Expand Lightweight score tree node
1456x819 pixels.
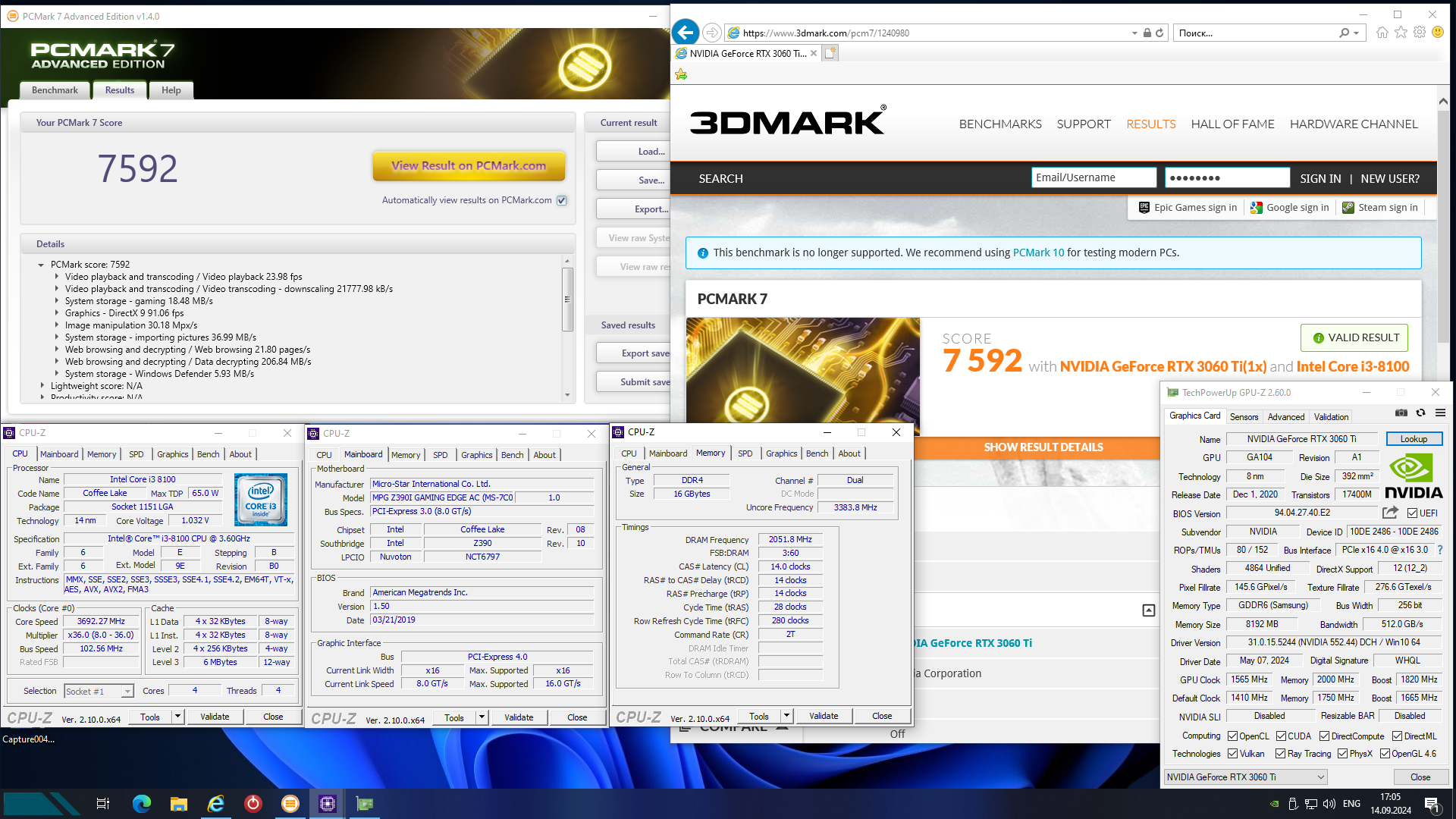(x=42, y=386)
